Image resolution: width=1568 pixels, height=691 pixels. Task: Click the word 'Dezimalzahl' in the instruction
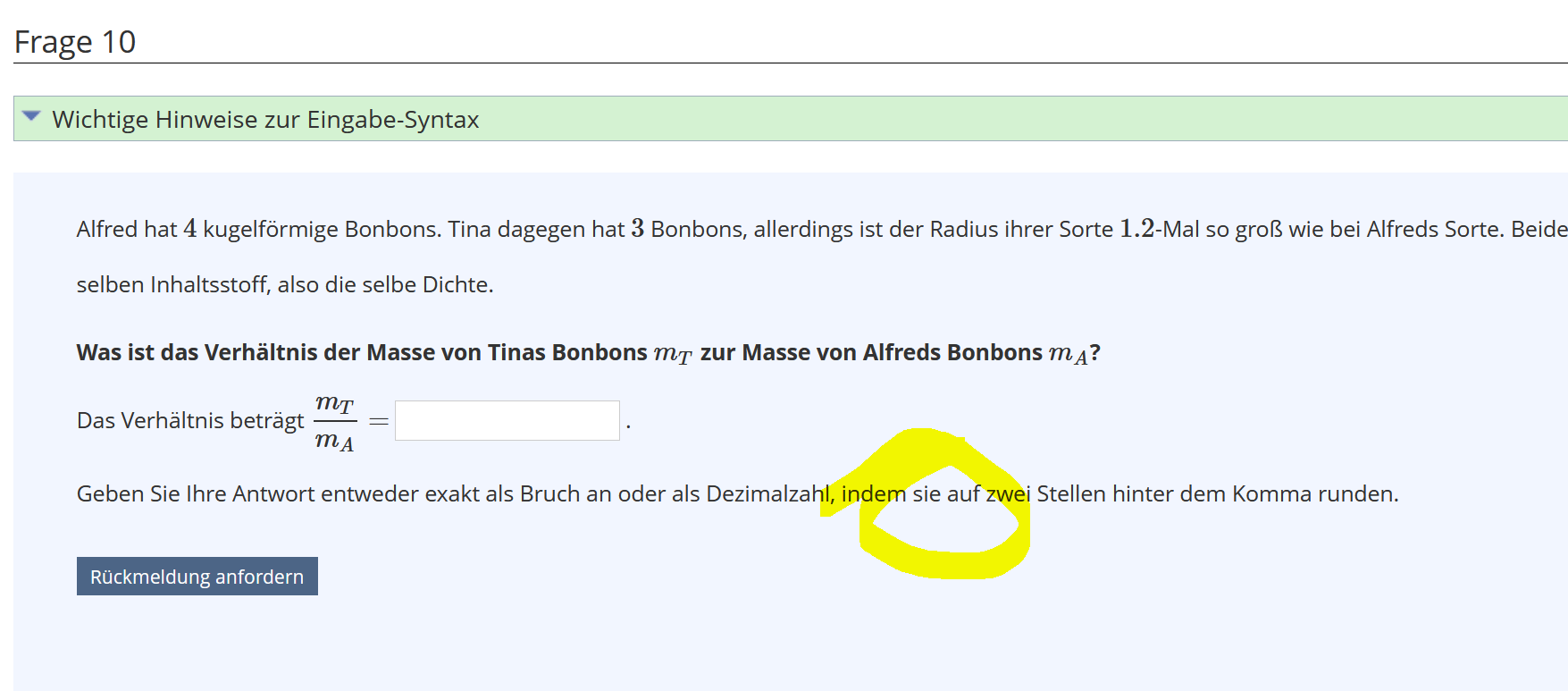(x=767, y=493)
